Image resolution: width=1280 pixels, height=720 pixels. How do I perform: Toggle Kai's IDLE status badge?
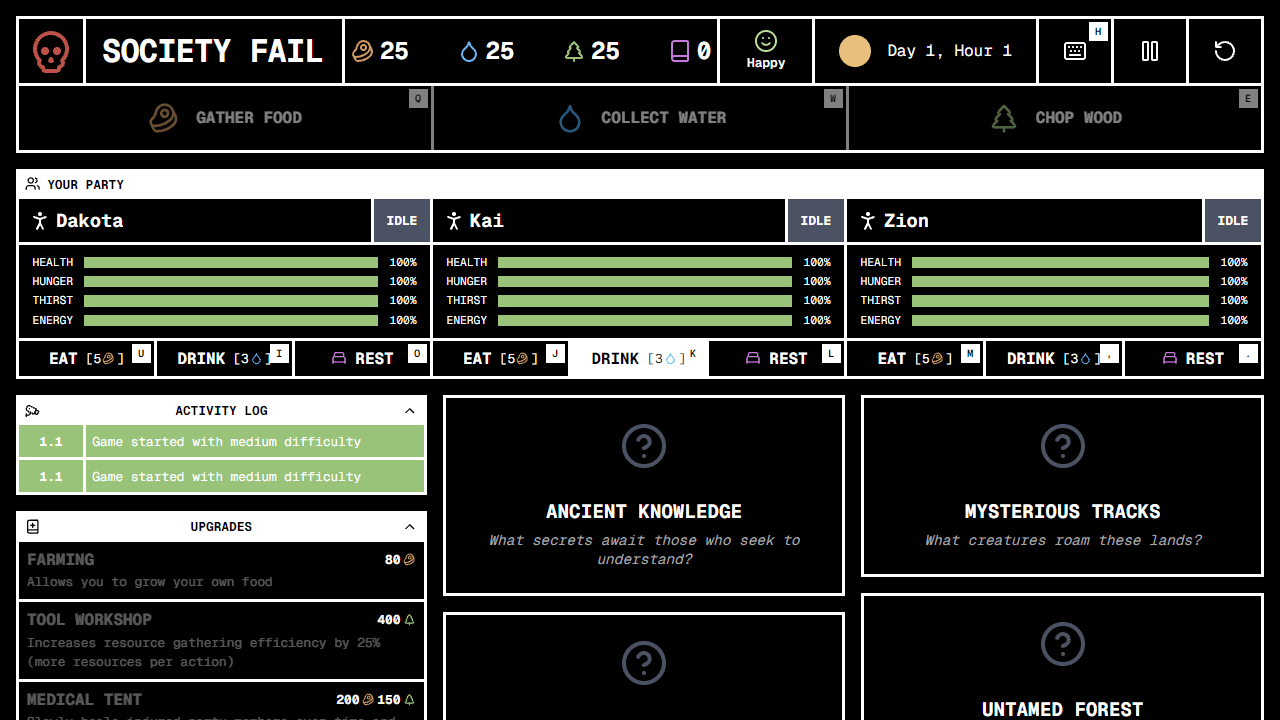coord(816,221)
